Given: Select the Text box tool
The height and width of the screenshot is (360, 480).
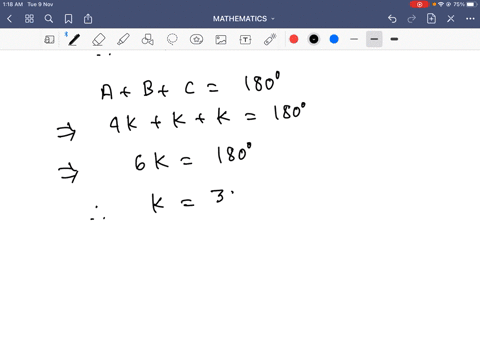Looking at the screenshot, I should (x=245, y=40).
